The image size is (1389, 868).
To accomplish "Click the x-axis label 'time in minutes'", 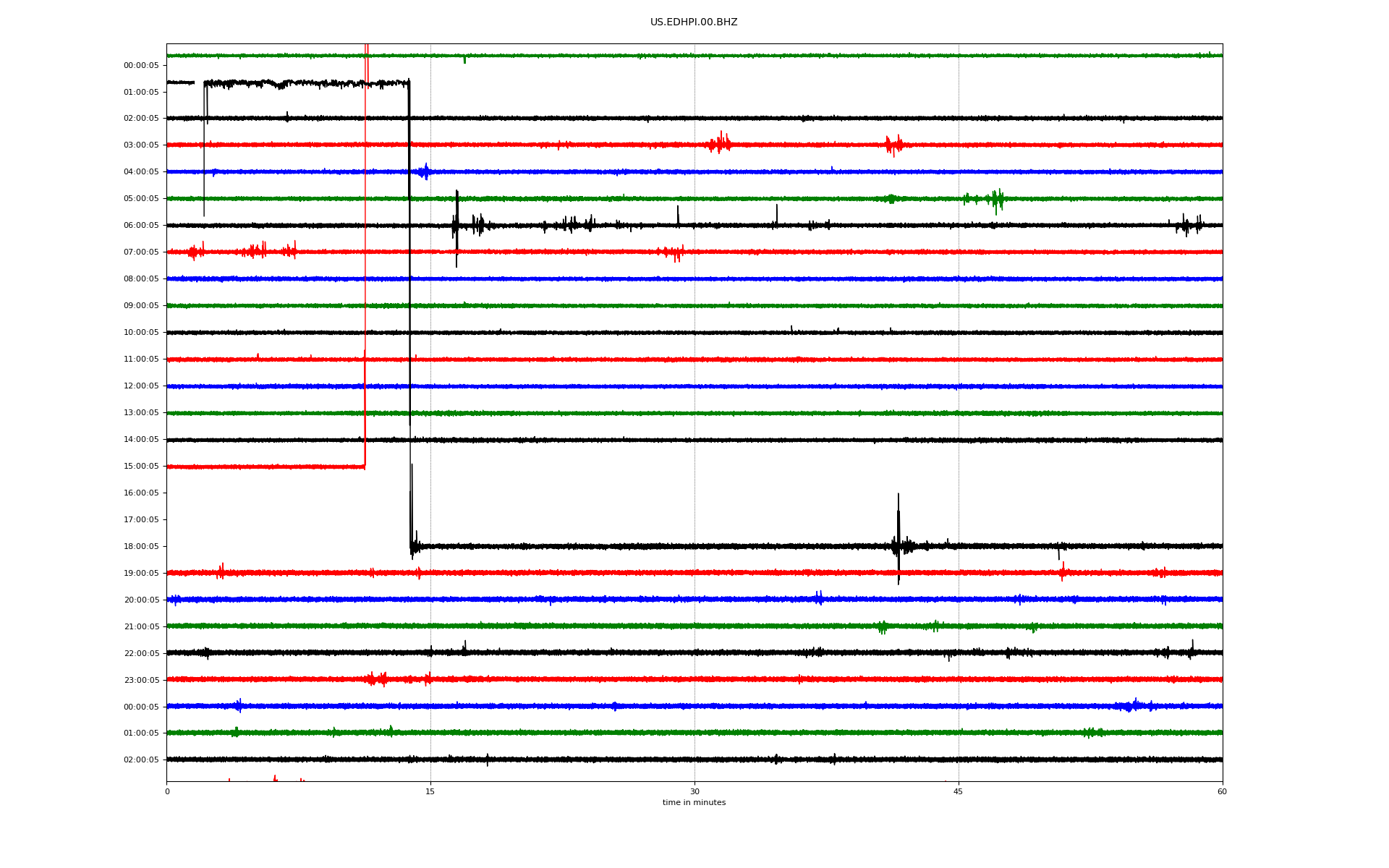I will 693,803.
